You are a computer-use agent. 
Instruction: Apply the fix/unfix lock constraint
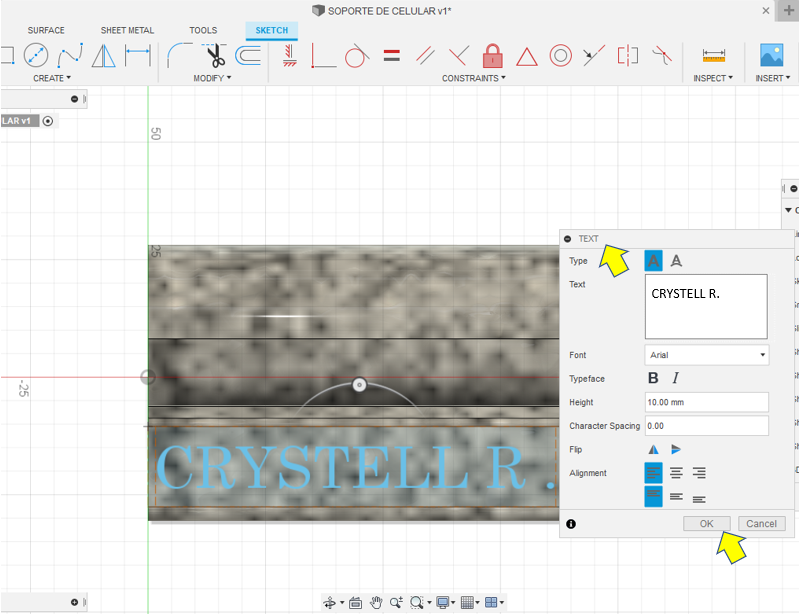click(493, 56)
